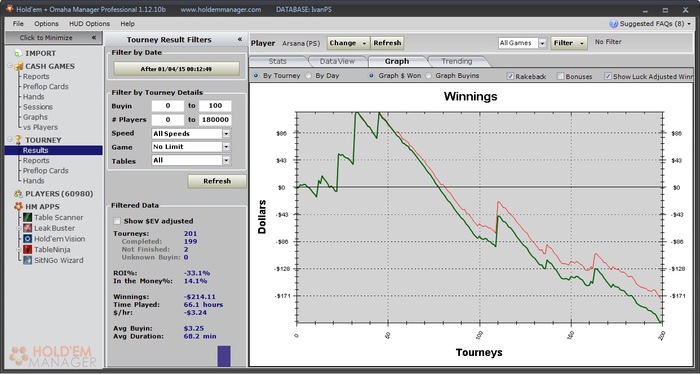
Task: Click the Buyin maximum input field
Action: 215,106
